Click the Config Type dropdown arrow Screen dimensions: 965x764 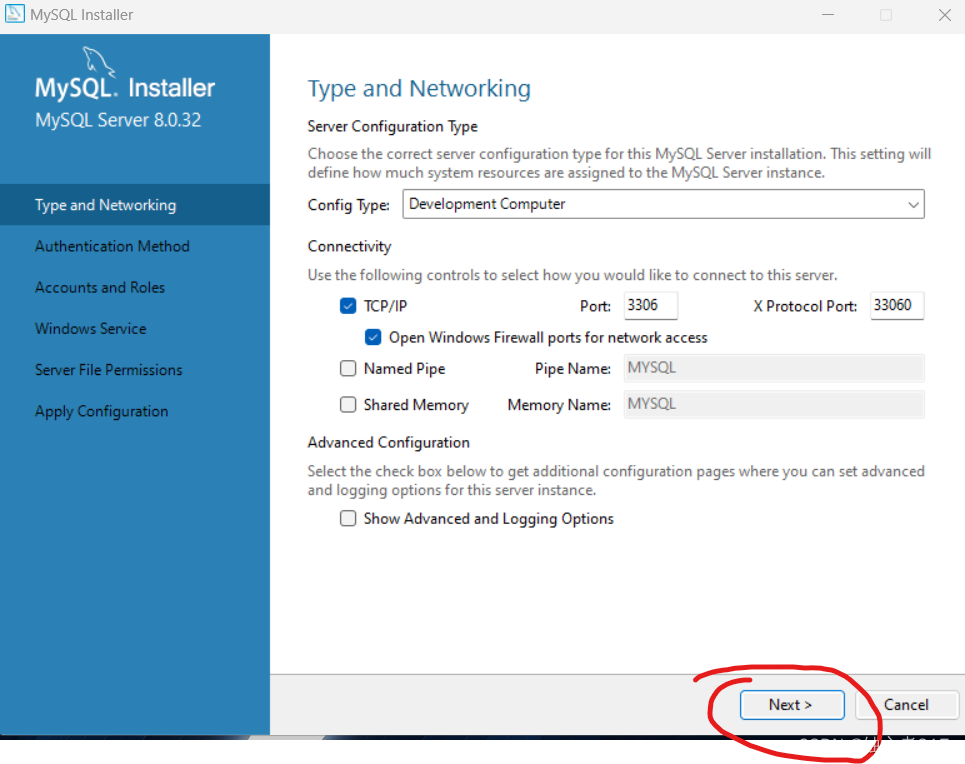tap(913, 204)
